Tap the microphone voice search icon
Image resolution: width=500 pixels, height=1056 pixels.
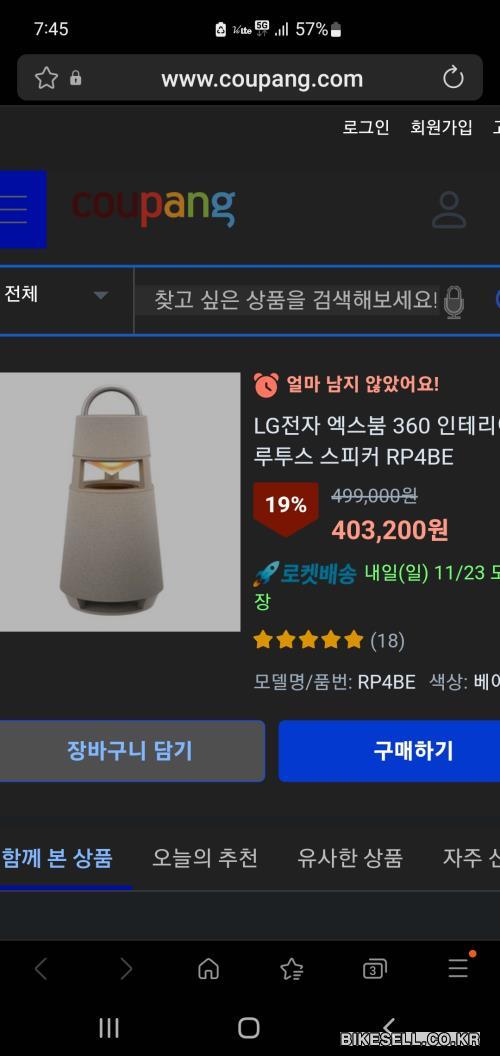point(454,301)
